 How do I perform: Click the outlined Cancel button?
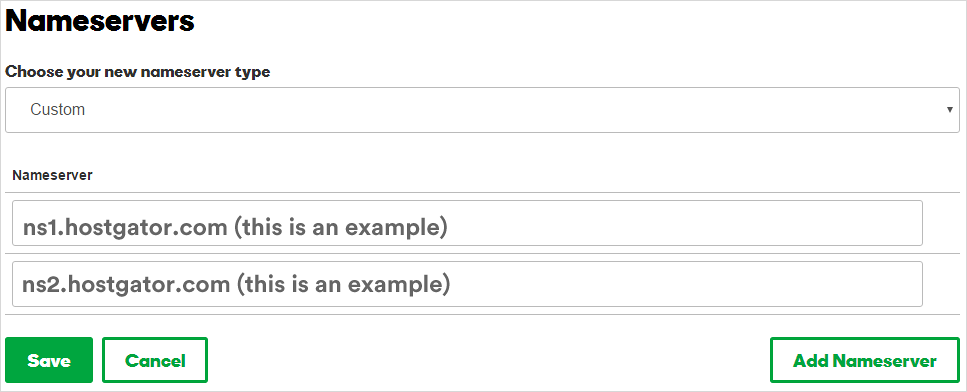(x=155, y=360)
